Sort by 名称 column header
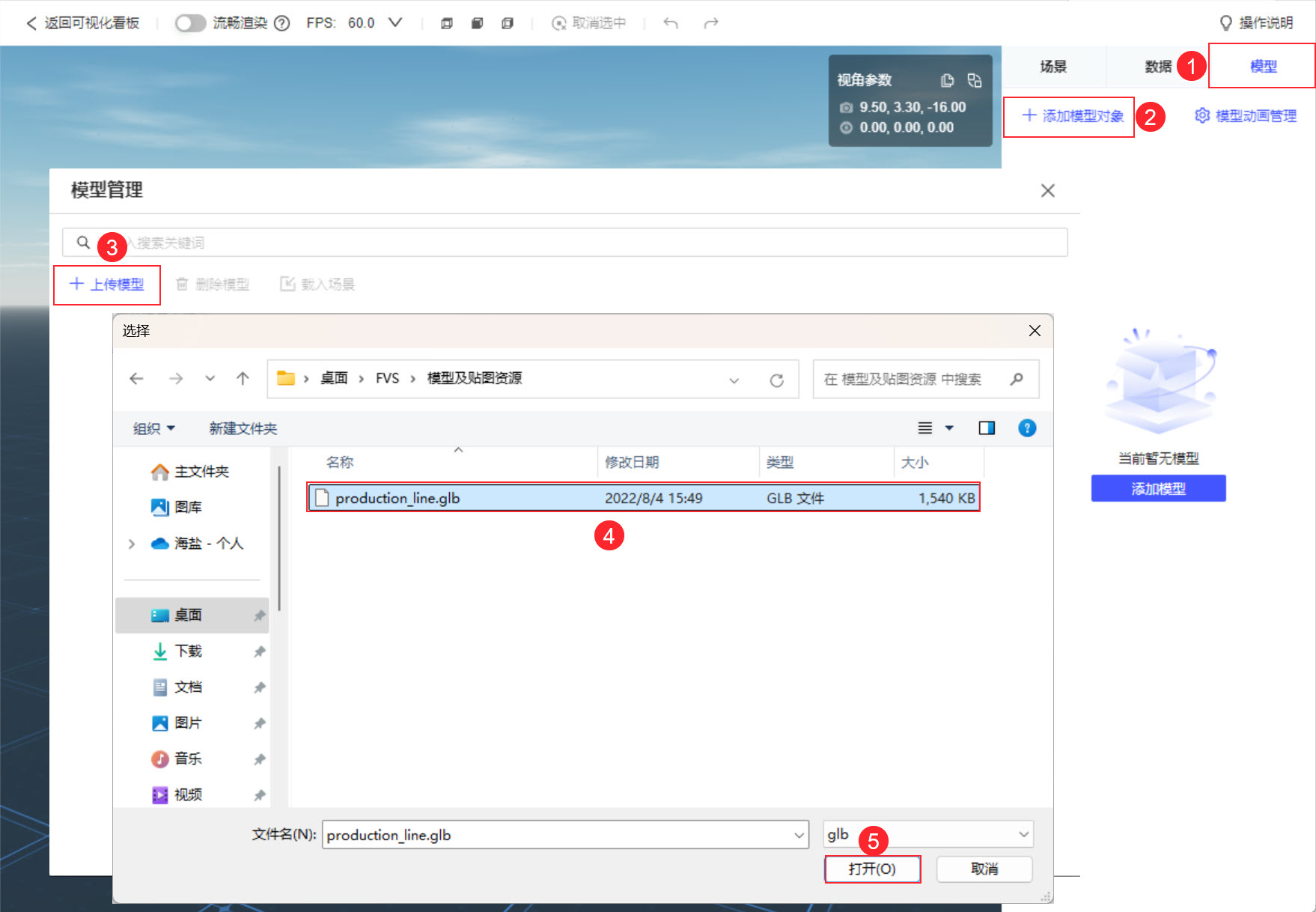 click(x=458, y=462)
